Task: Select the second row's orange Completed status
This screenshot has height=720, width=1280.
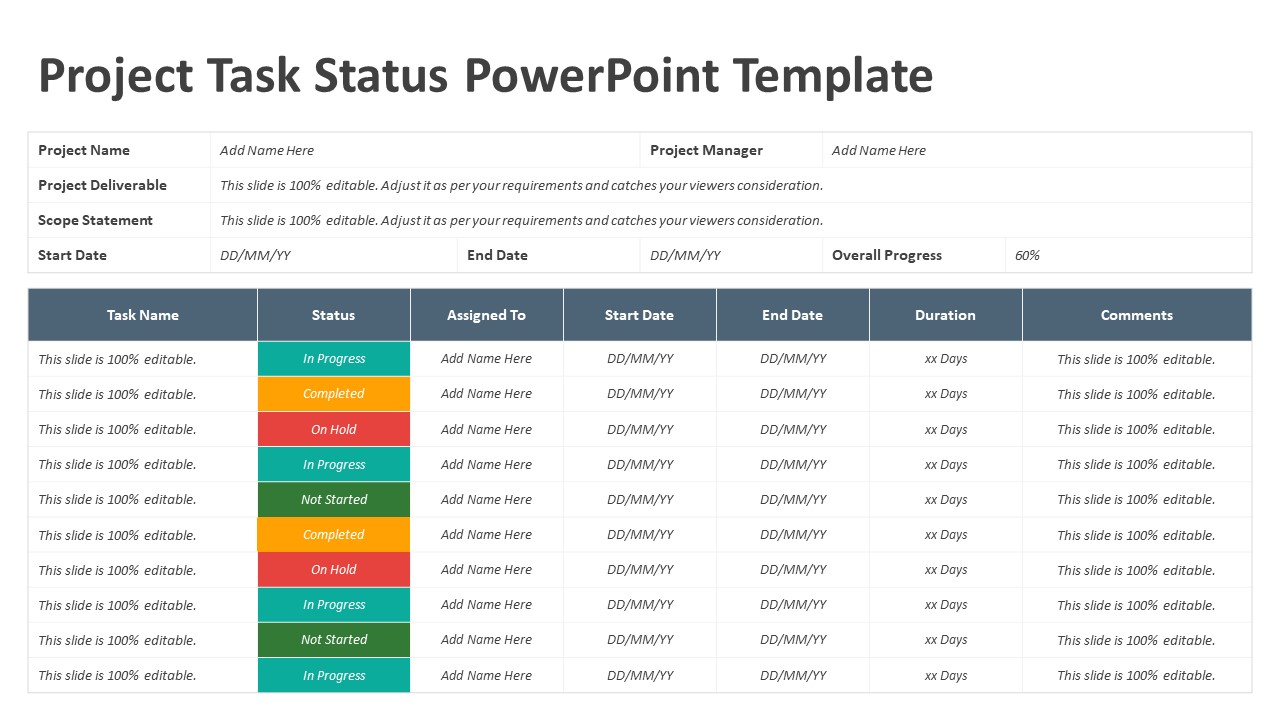Action: click(334, 394)
